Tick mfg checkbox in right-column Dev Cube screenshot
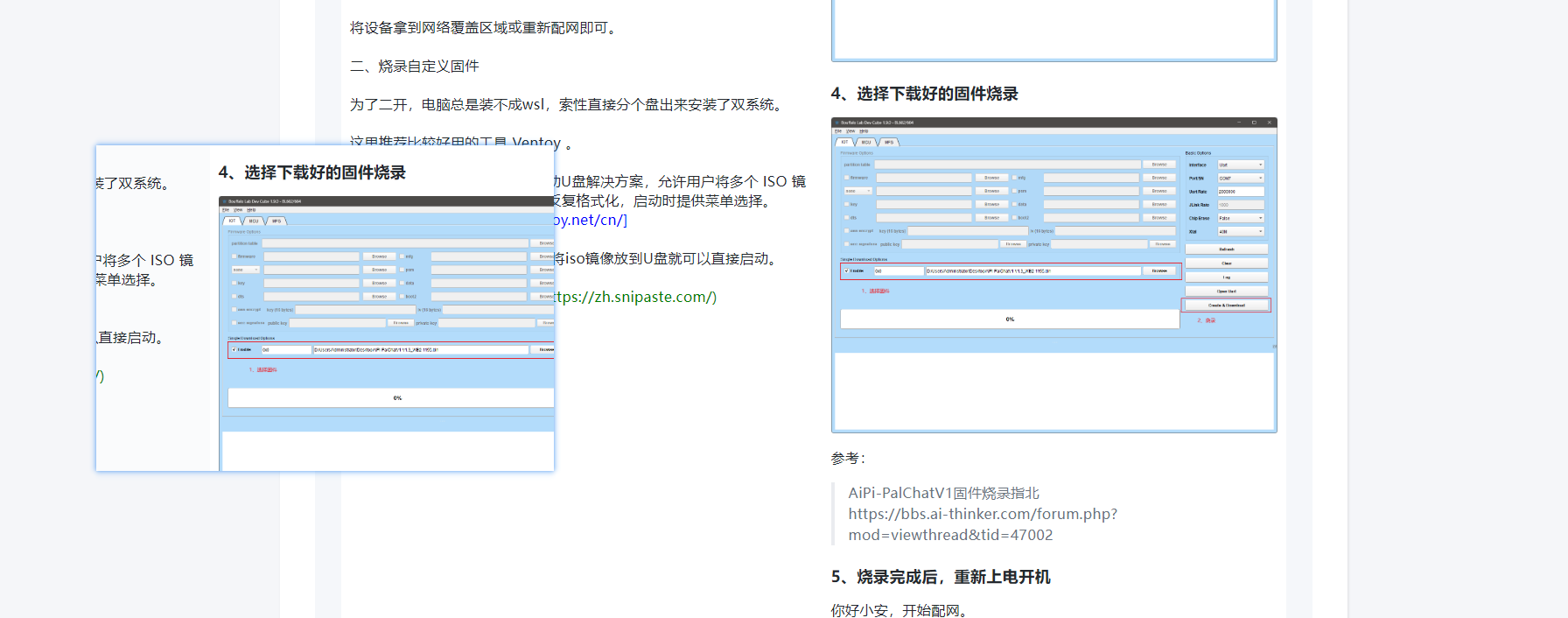The image size is (1568, 618). (x=1014, y=178)
